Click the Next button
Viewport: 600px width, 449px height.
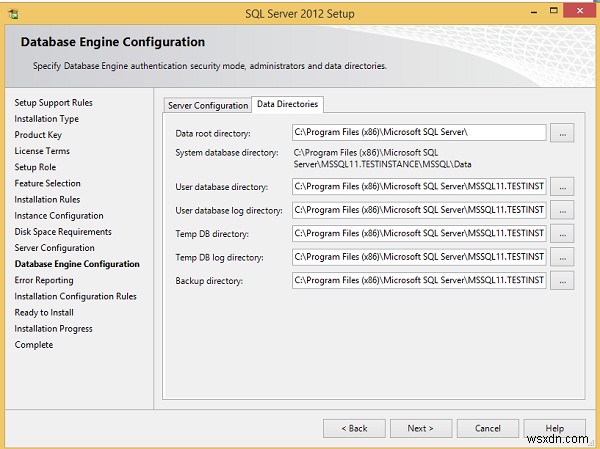421,428
